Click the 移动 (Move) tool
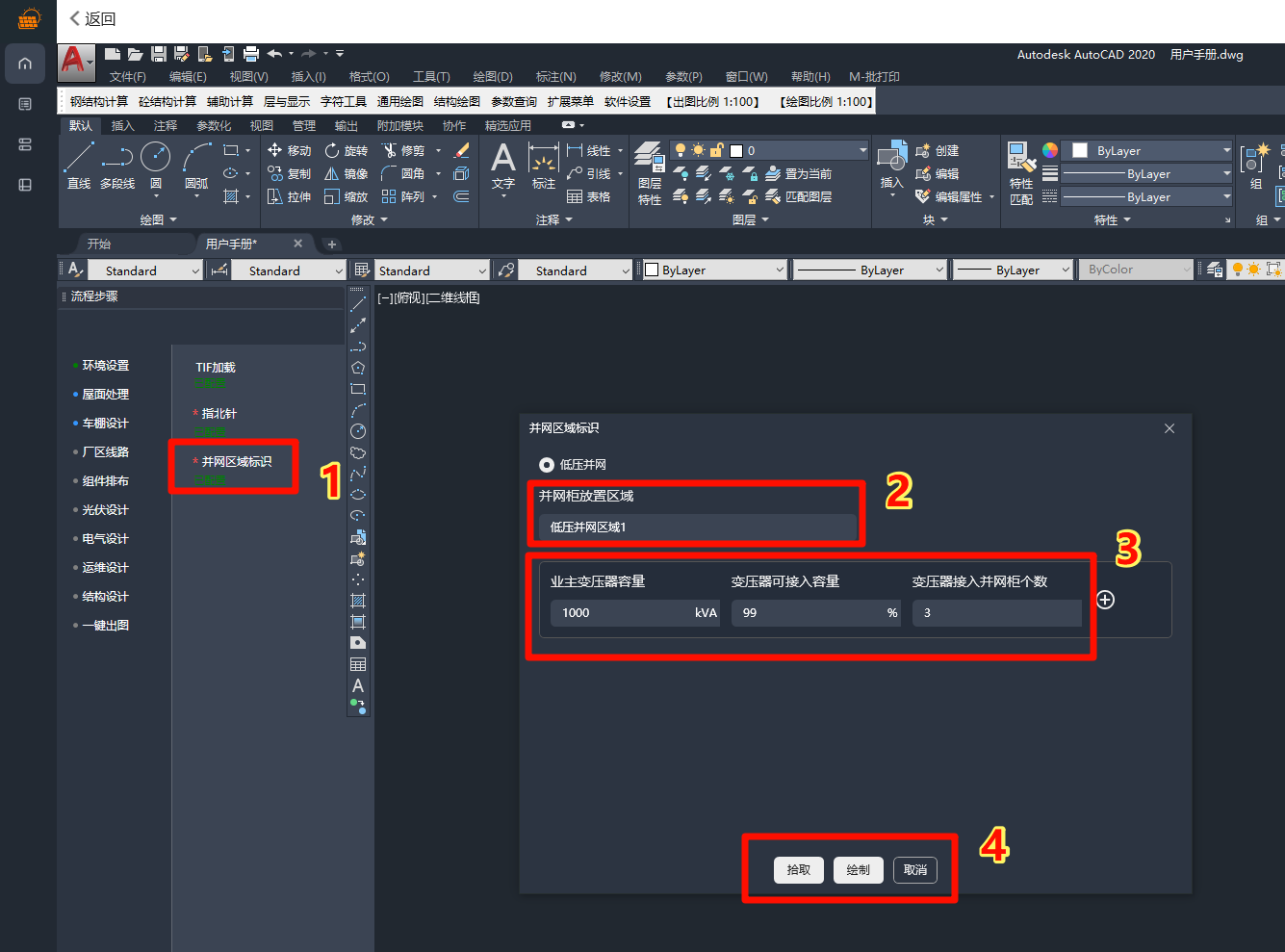 pos(290,150)
